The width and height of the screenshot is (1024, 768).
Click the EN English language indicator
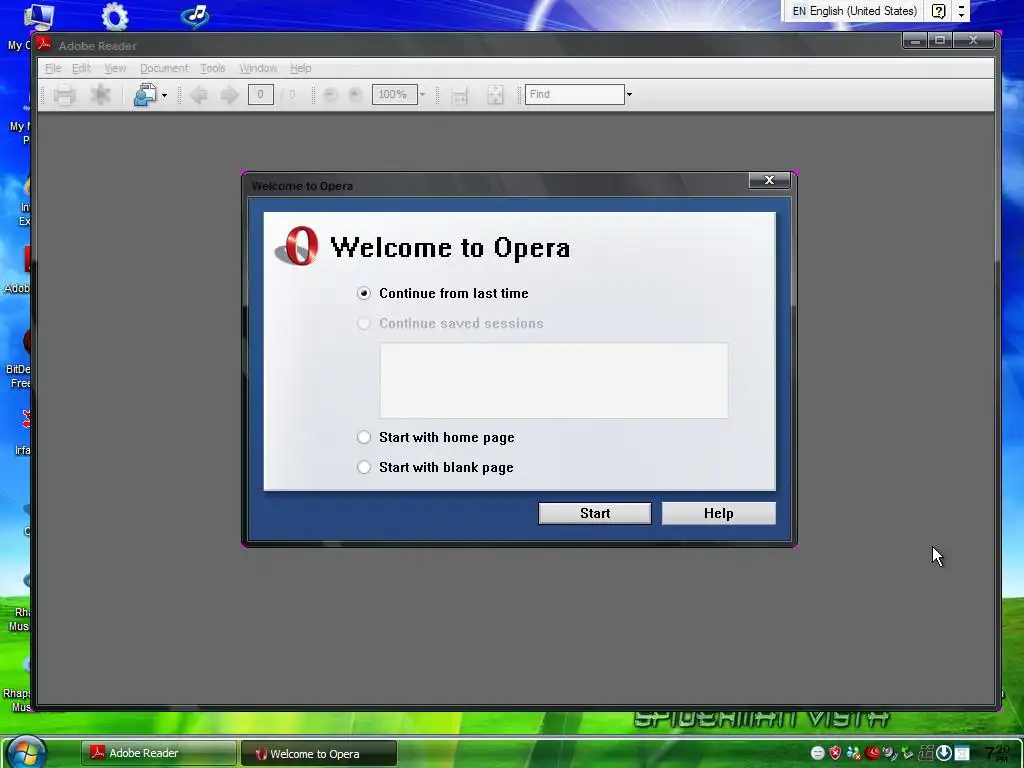(854, 11)
